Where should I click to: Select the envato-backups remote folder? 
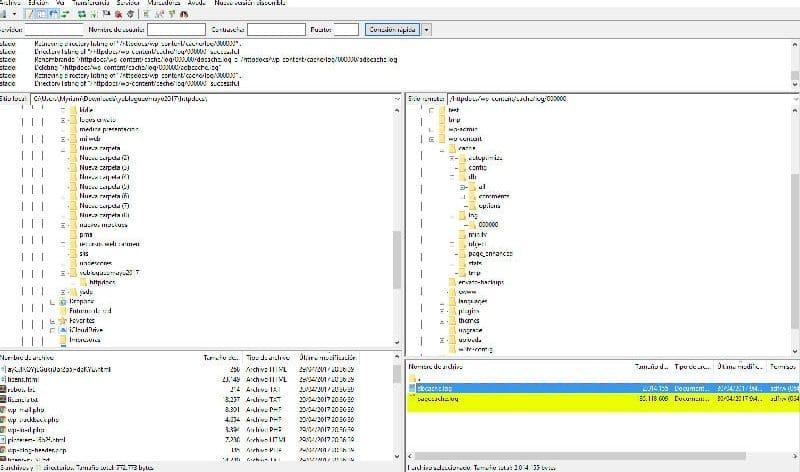[481, 282]
